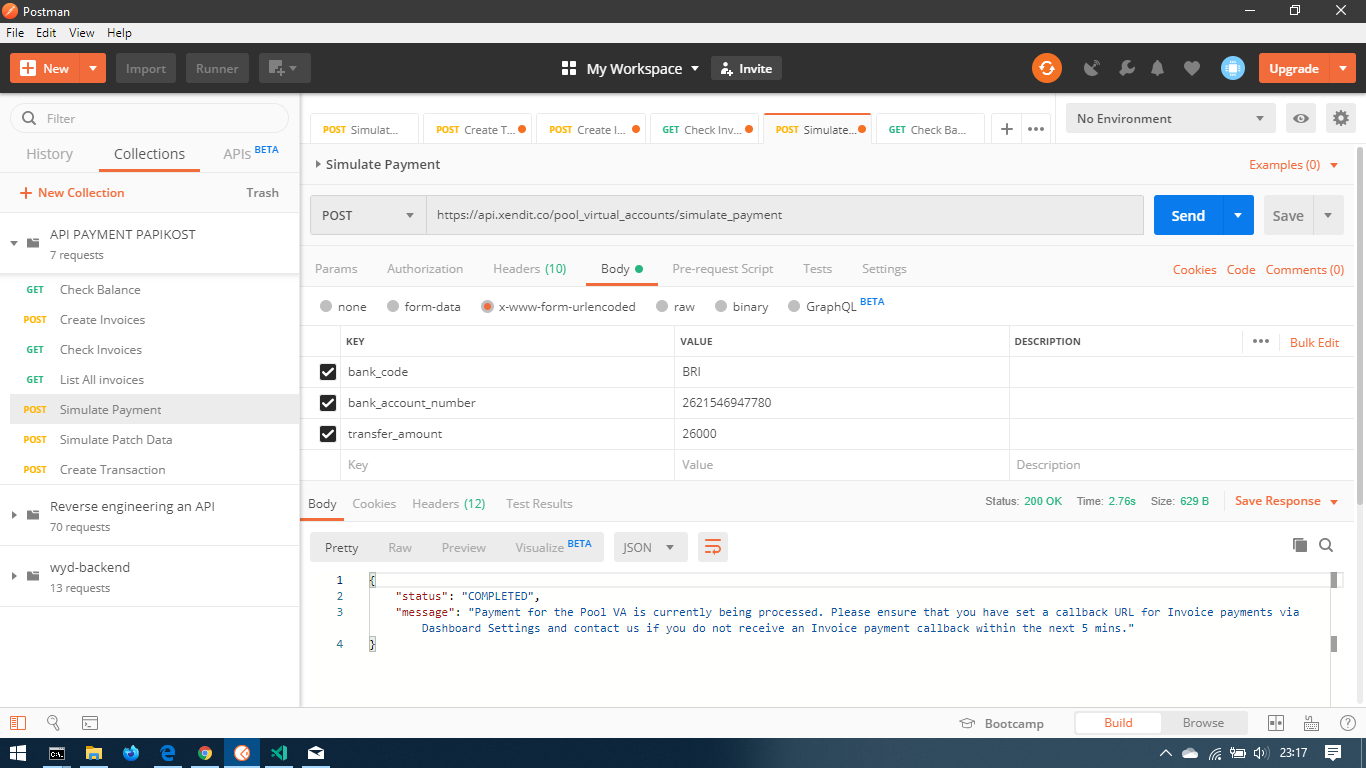1366x768 pixels.
Task: Open File Explorer from the taskbar
Action: point(94,753)
